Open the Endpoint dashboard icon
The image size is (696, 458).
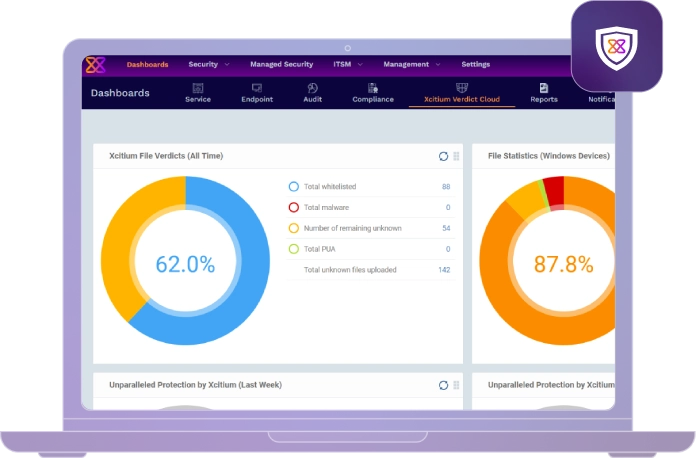pyautogui.click(x=257, y=88)
